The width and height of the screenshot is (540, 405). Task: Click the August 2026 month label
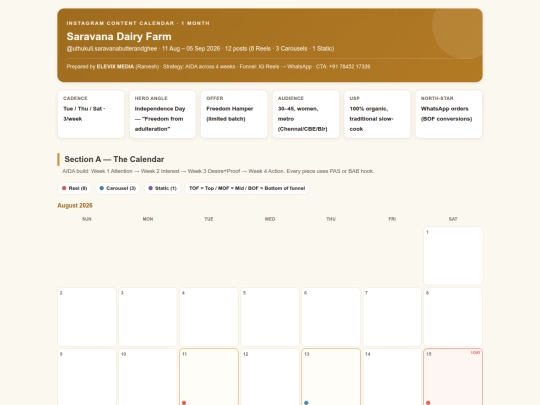[75, 206]
